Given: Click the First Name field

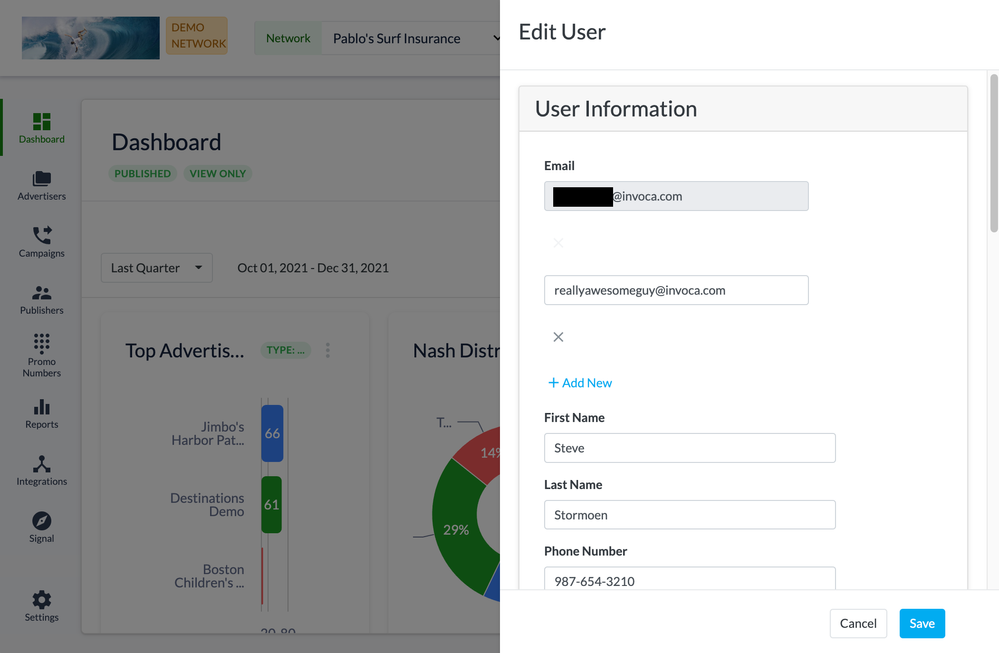Looking at the screenshot, I should [689, 448].
